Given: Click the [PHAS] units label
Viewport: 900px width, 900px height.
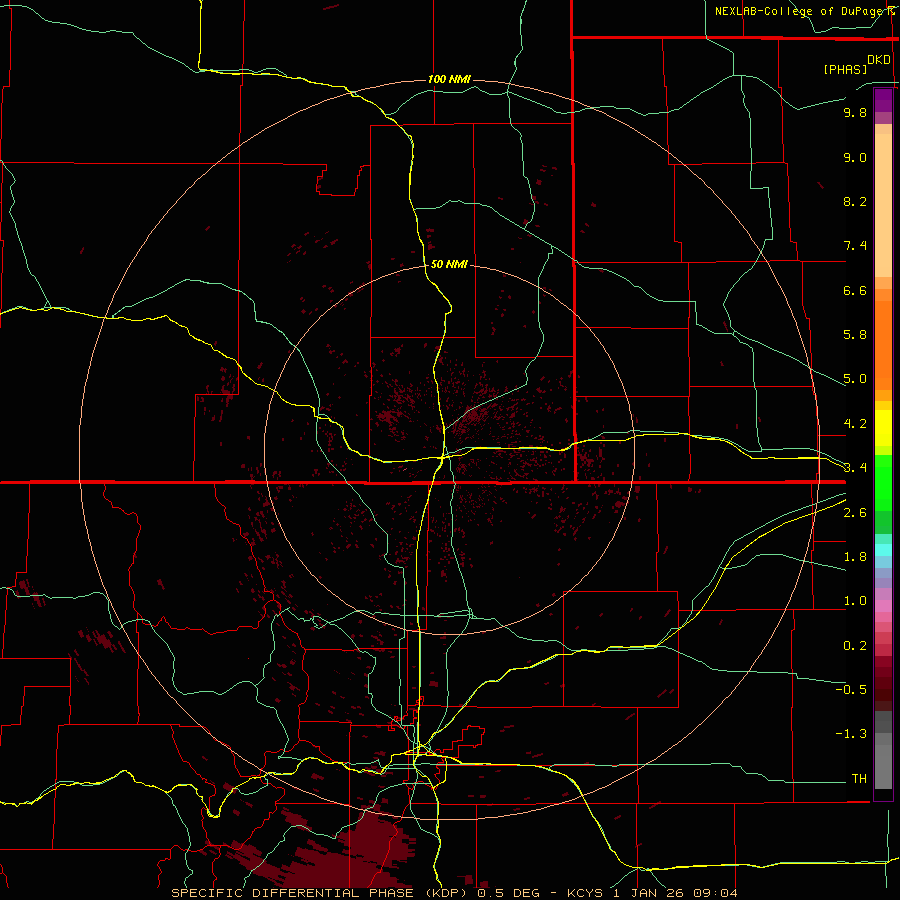Looking at the screenshot, I should (845, 69).
